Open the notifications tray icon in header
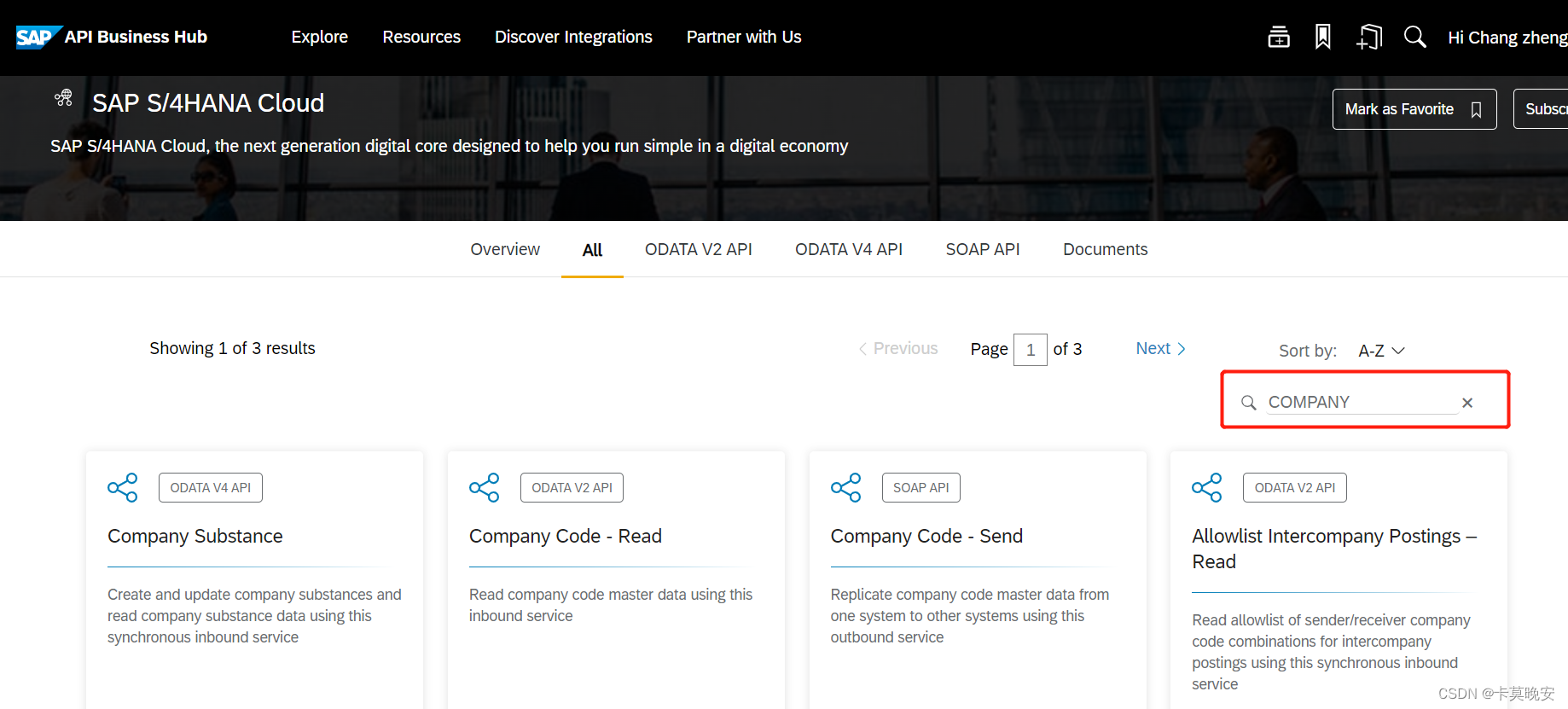The width and height of the screenshot is (1568, 709). [x=1278, y=37]
